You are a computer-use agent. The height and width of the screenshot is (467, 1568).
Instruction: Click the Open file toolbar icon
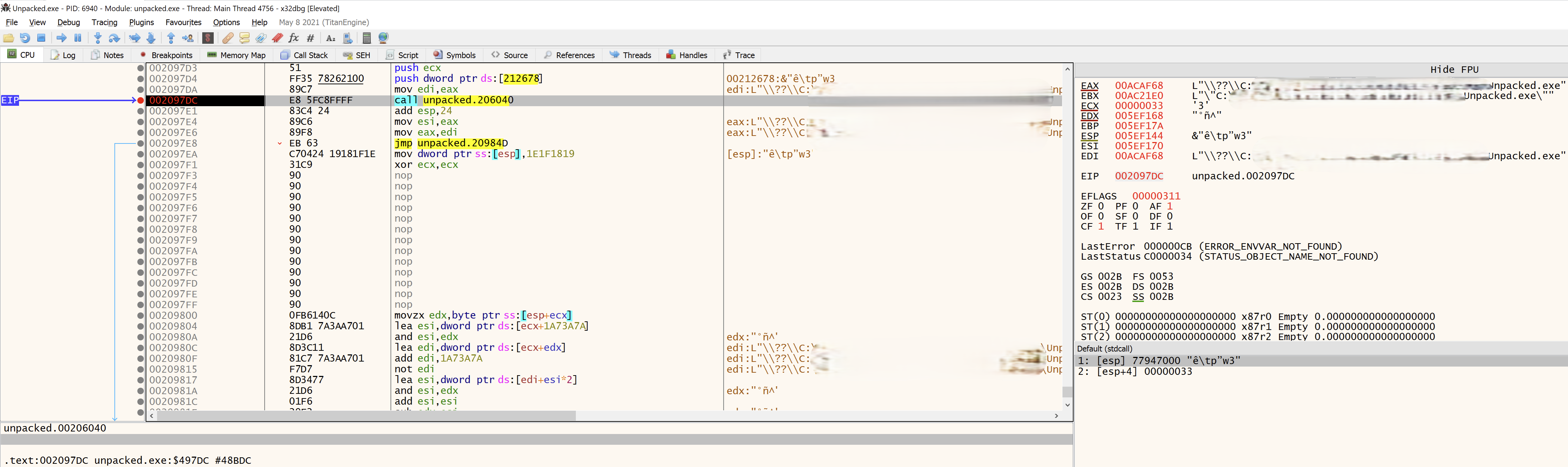9,38
